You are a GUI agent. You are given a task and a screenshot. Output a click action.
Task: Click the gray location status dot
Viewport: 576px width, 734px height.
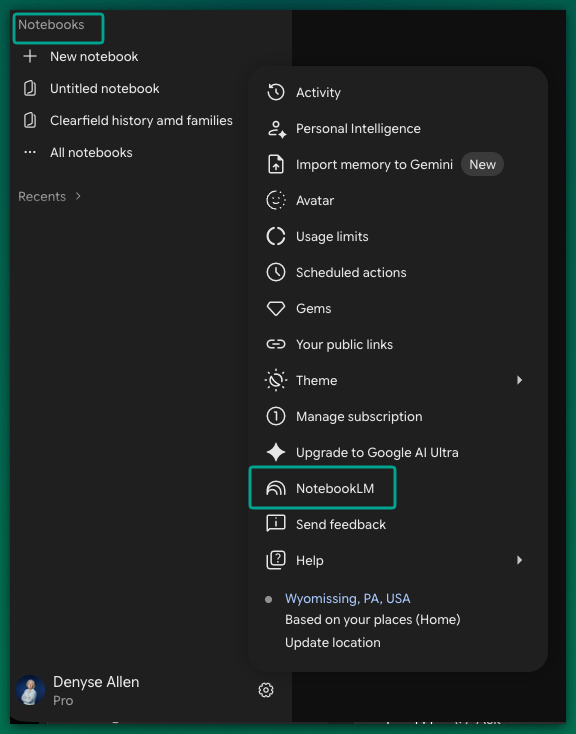(x=268, y=599)
